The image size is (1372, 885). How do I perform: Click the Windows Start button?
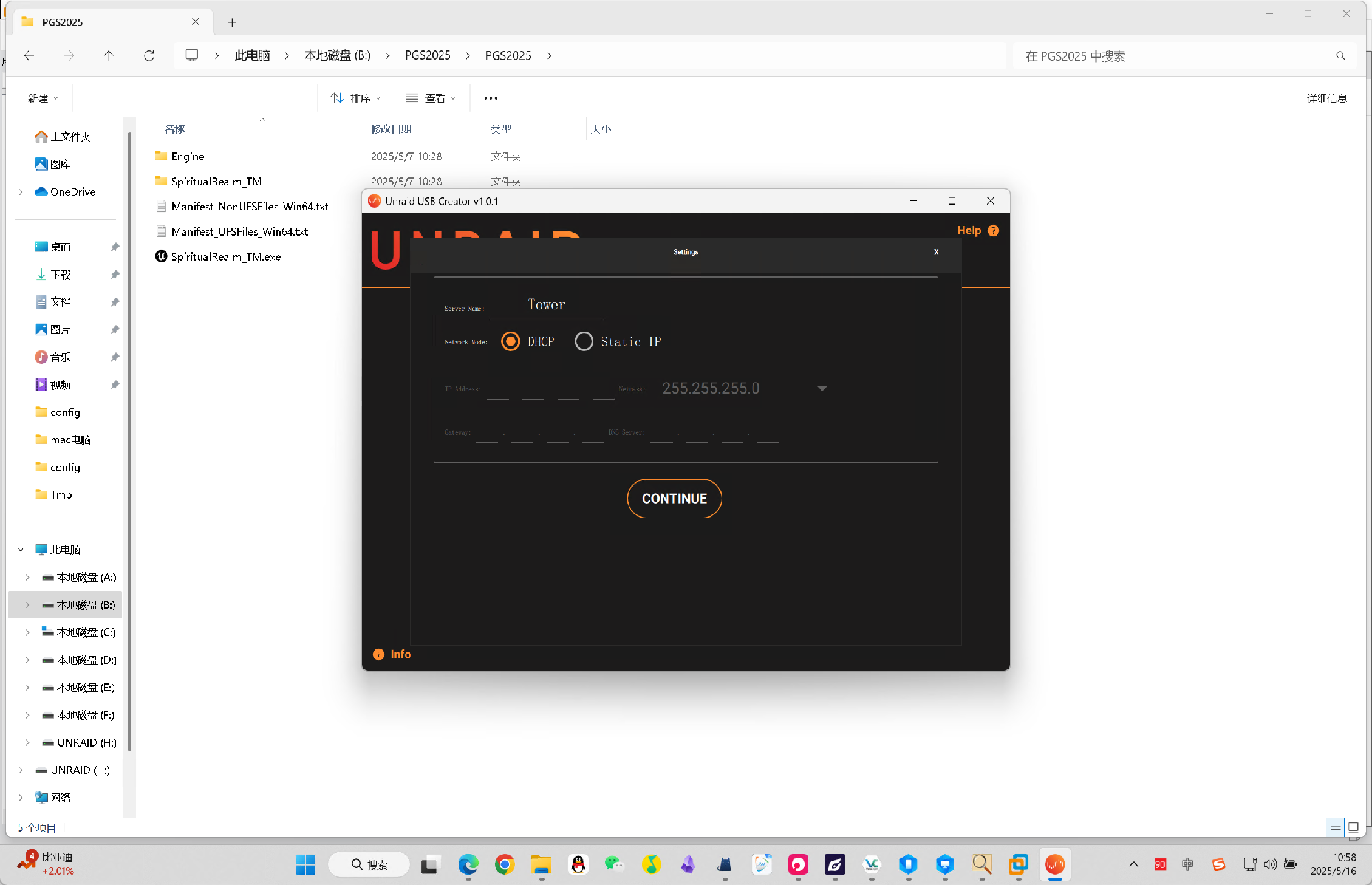[x=305, y=864]
